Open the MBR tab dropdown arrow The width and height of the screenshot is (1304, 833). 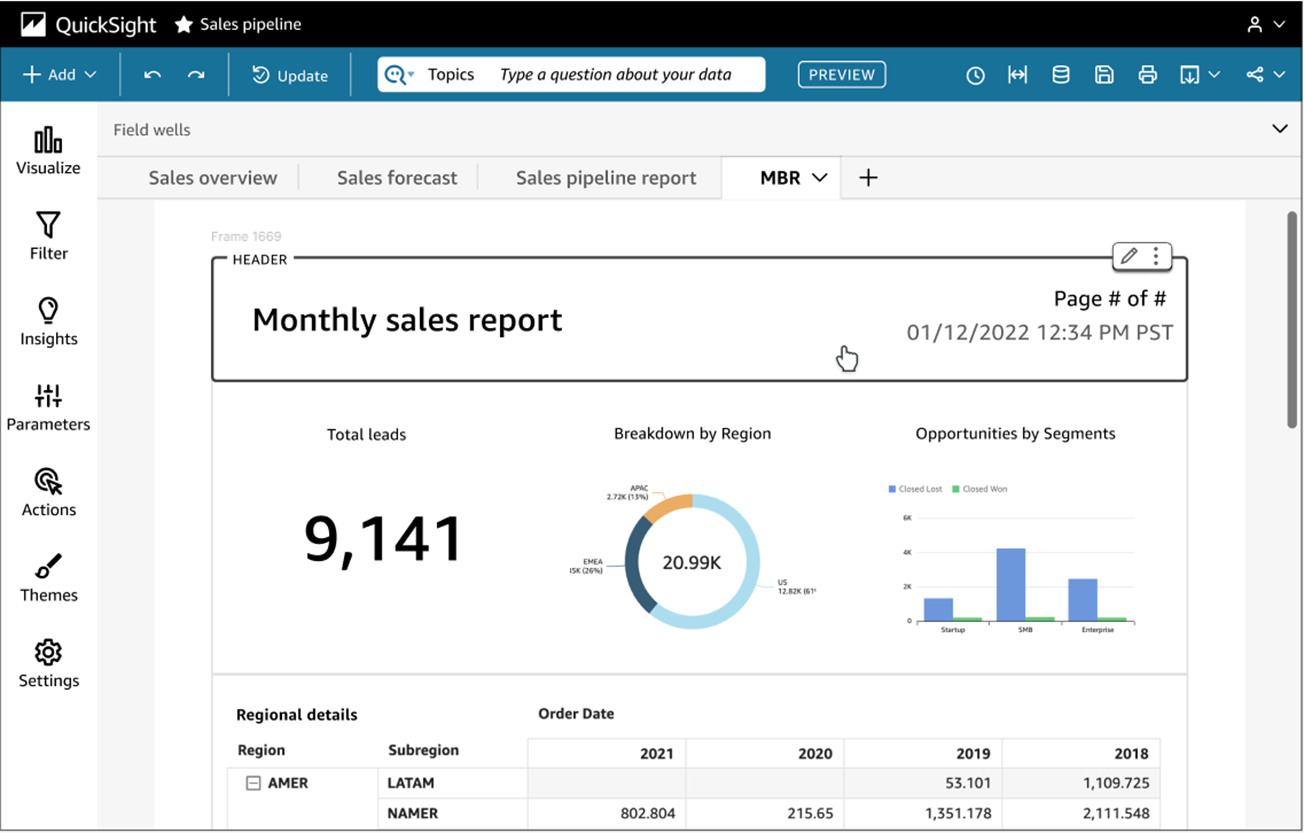click(x=820, y=178)
